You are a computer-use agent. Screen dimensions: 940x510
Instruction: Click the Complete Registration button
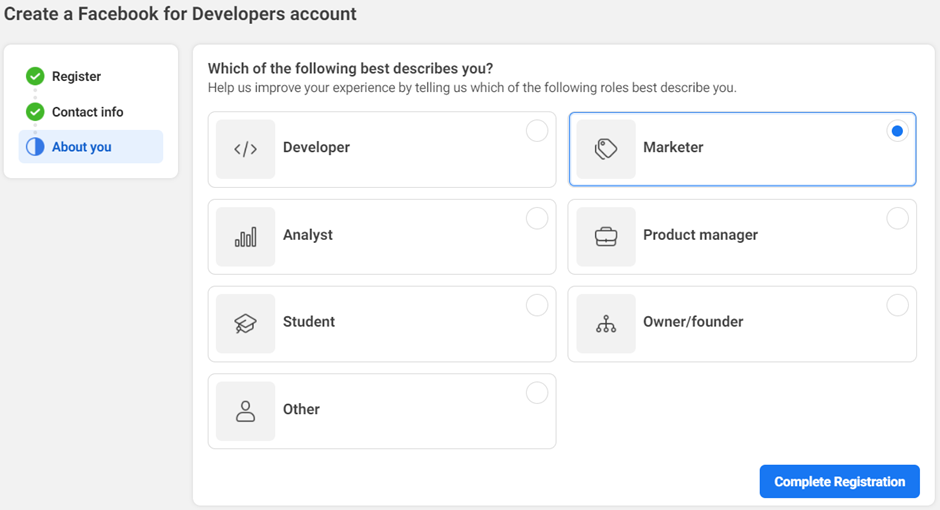point(839,481)
